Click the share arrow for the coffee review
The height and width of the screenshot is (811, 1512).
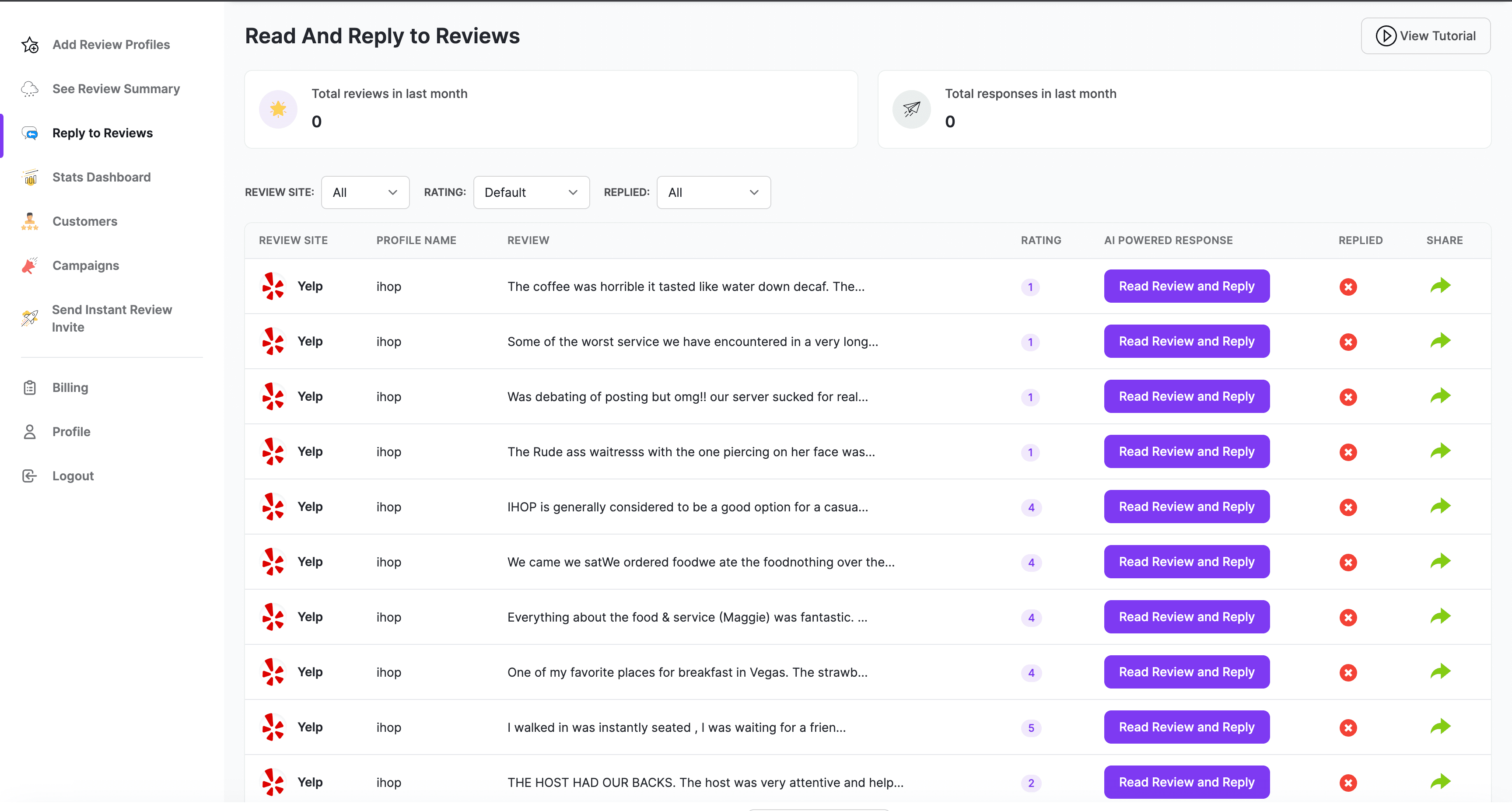(x=1440, y=286)
